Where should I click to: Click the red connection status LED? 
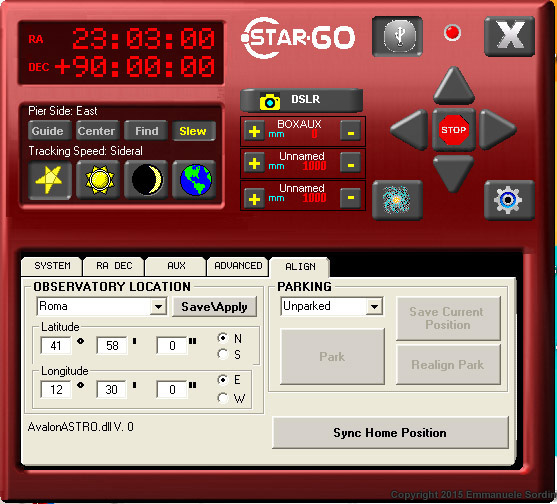tap(452, 33)
